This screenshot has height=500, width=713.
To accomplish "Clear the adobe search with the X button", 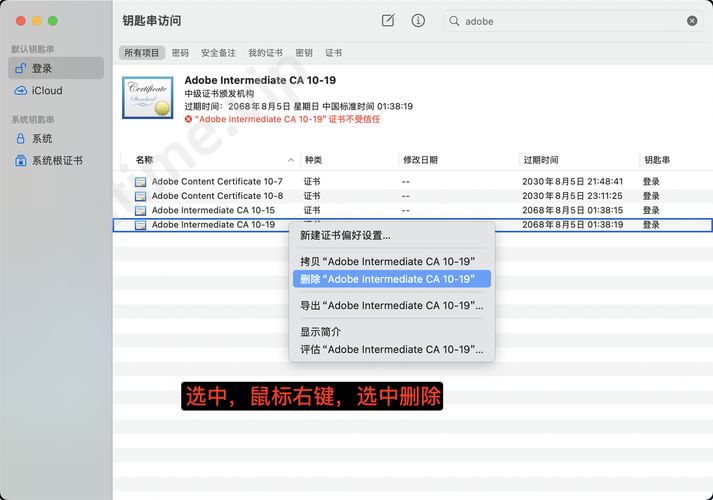I will [x=692, y=21].
